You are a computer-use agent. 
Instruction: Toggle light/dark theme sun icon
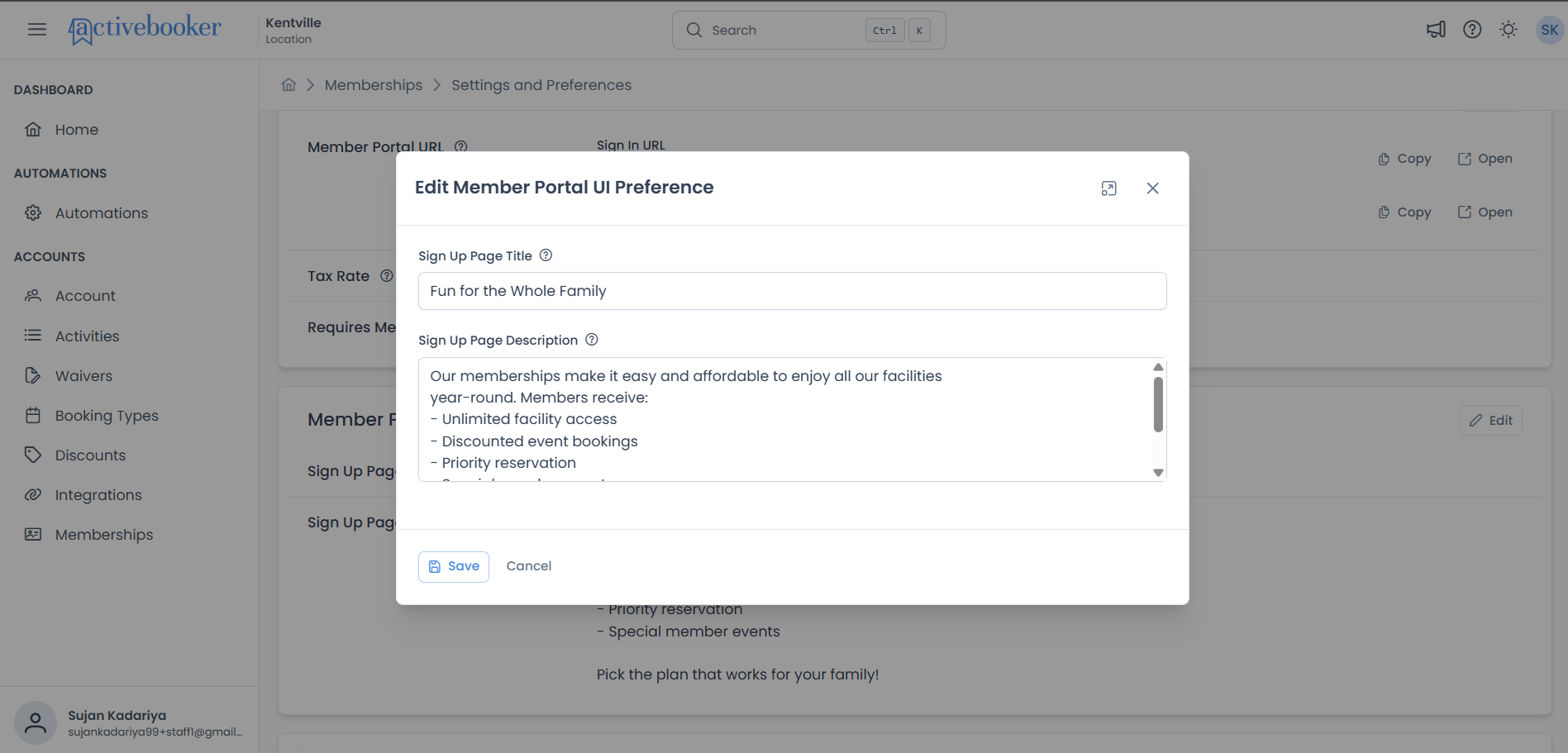coord(1508,30)
